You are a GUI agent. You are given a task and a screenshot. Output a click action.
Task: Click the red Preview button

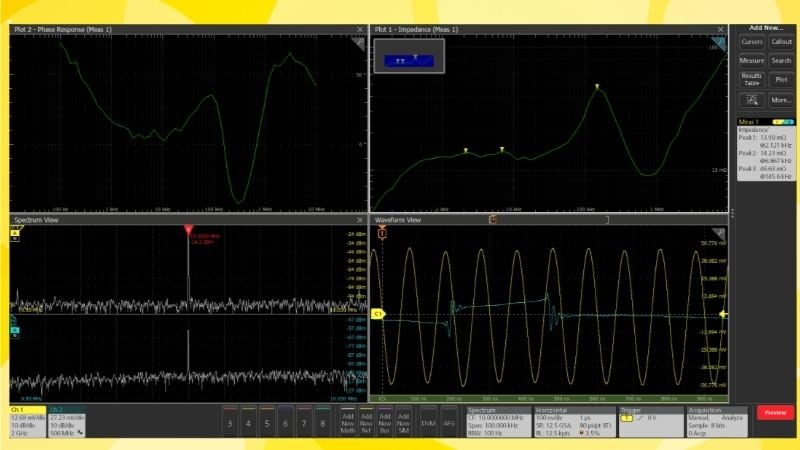pos(775,412)
